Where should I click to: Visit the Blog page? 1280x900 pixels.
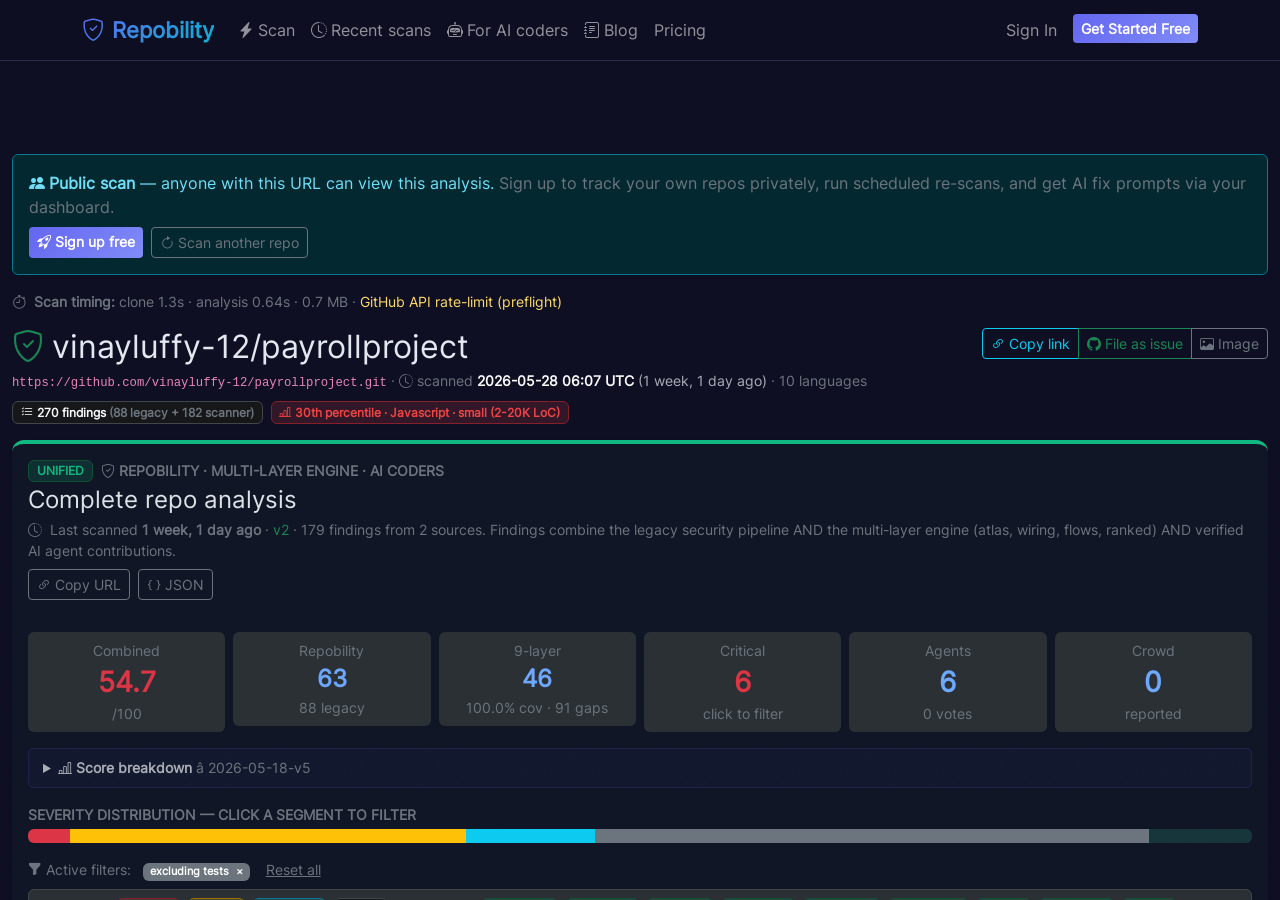[x=611, y=30]
